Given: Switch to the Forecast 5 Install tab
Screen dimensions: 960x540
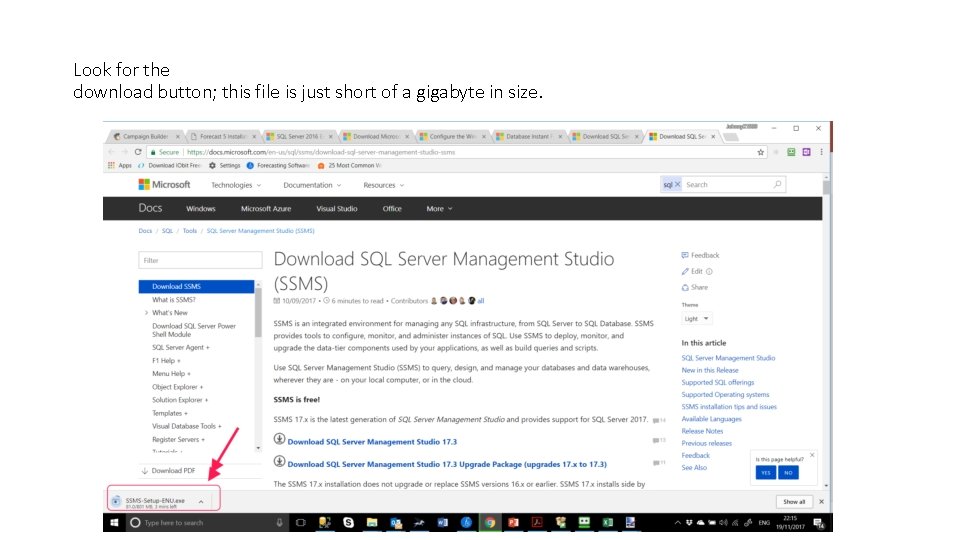Looking at the screenshot, I should coord(222,137).
